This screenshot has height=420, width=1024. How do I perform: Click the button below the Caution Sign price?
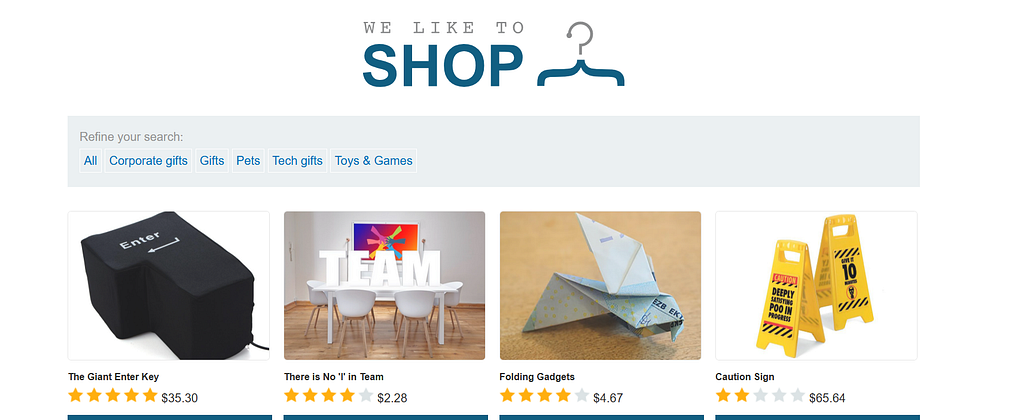818,417
